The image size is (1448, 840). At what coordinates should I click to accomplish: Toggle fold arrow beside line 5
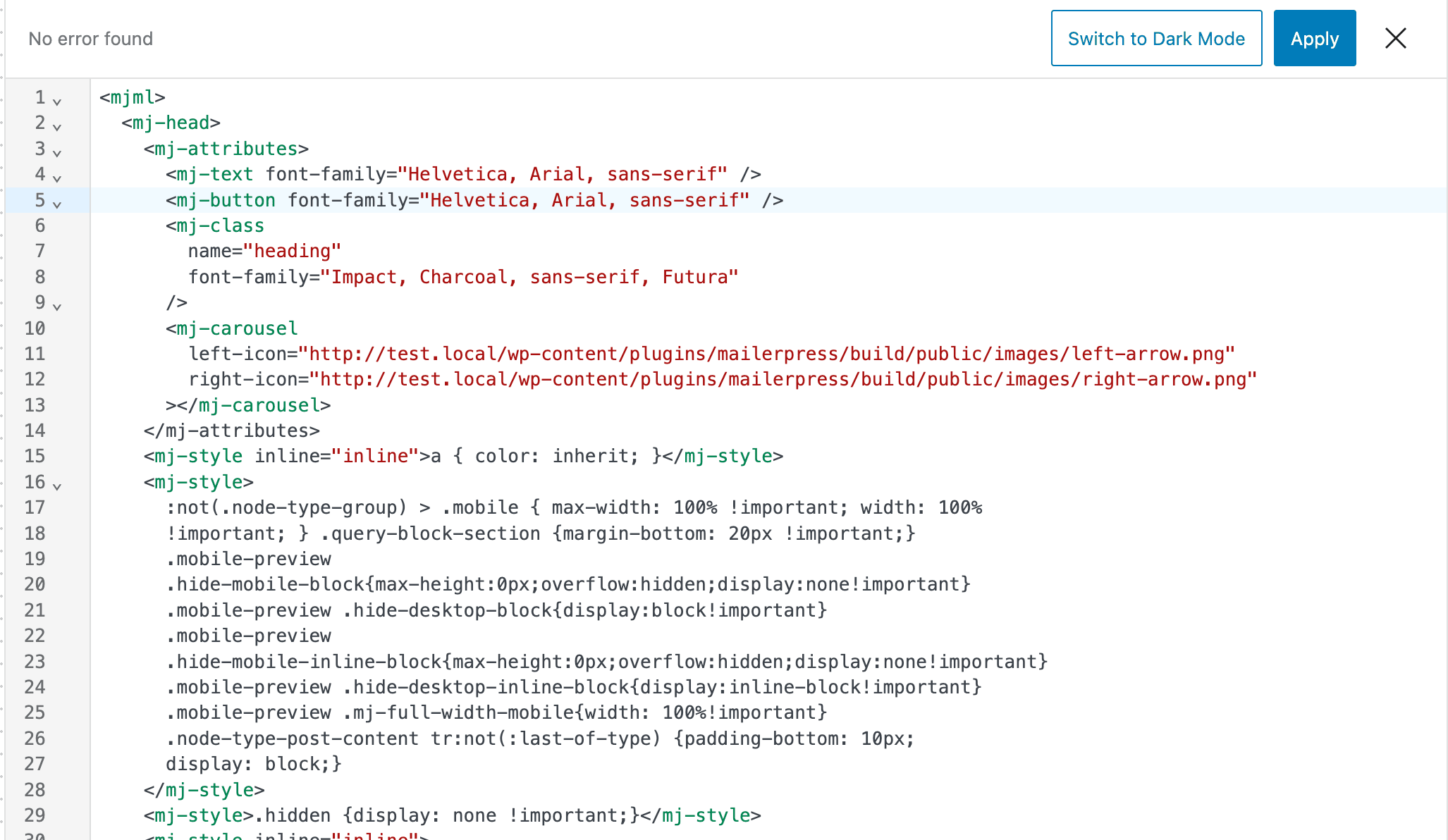(57, 204)
